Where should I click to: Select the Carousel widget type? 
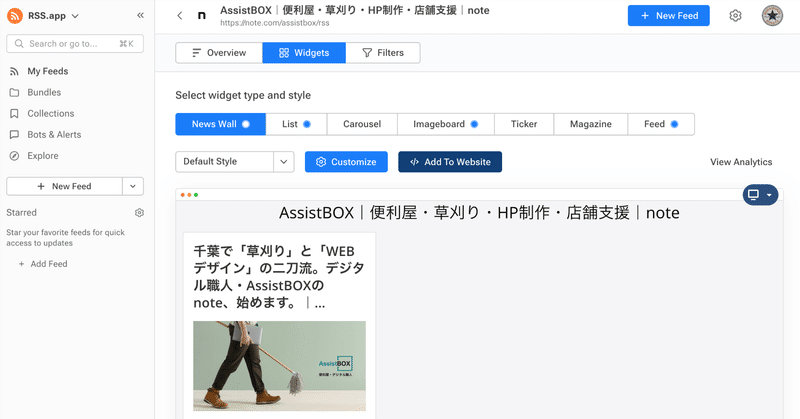(362, 124)
